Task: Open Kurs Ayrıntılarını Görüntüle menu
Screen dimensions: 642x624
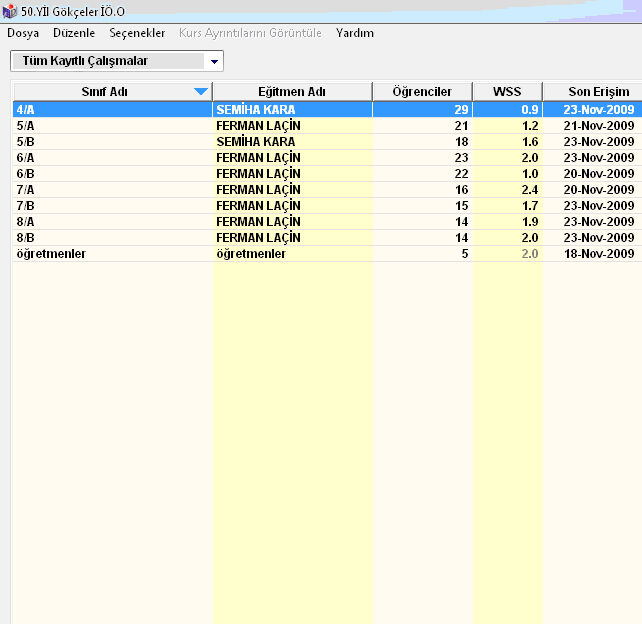Action: [250, 33]
